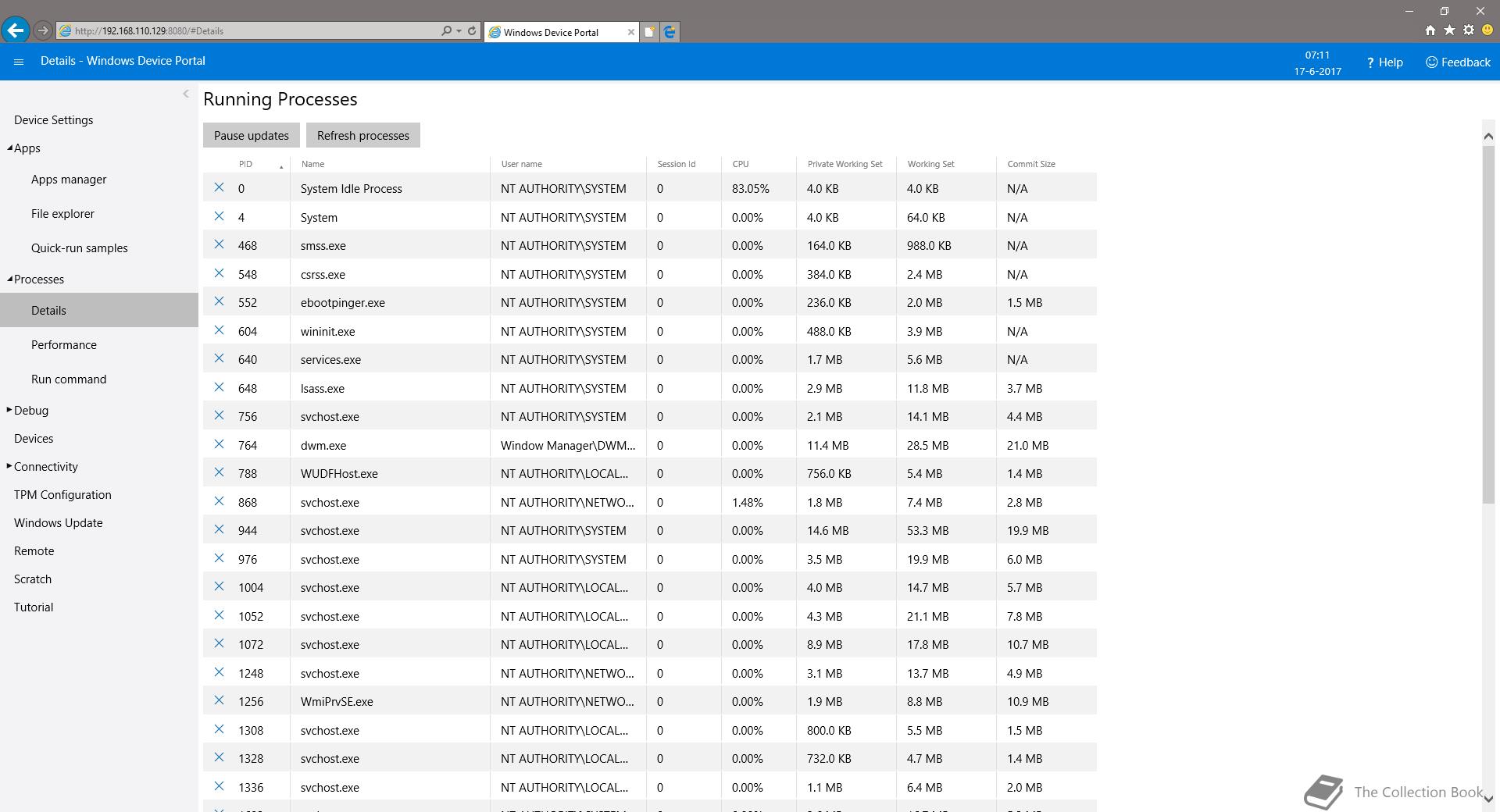1500x812 pixels.
Task: End ebootpinger.exe using its X icon
Action: [x=220, y=301]
